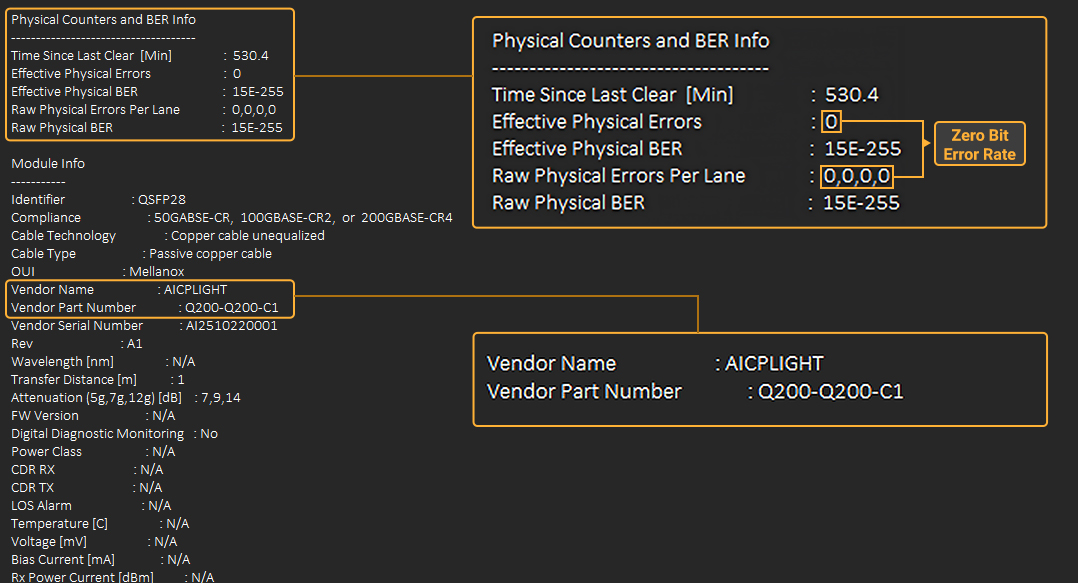Click the 530.4 value in the enlarged callout
The image size is (1078, 583).
click(x=851, y=95)
